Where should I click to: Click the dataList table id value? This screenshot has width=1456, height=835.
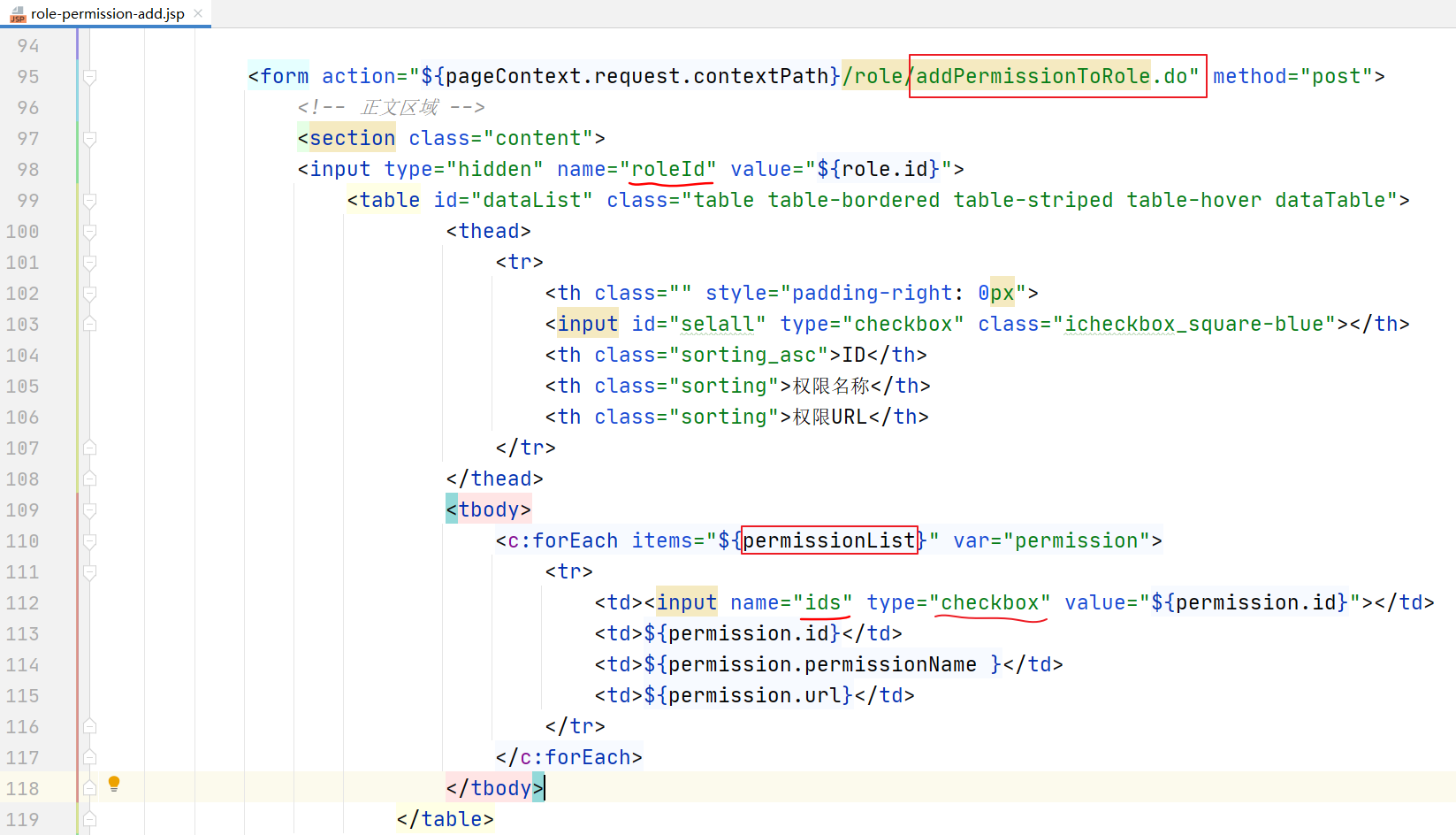[532, 201]
